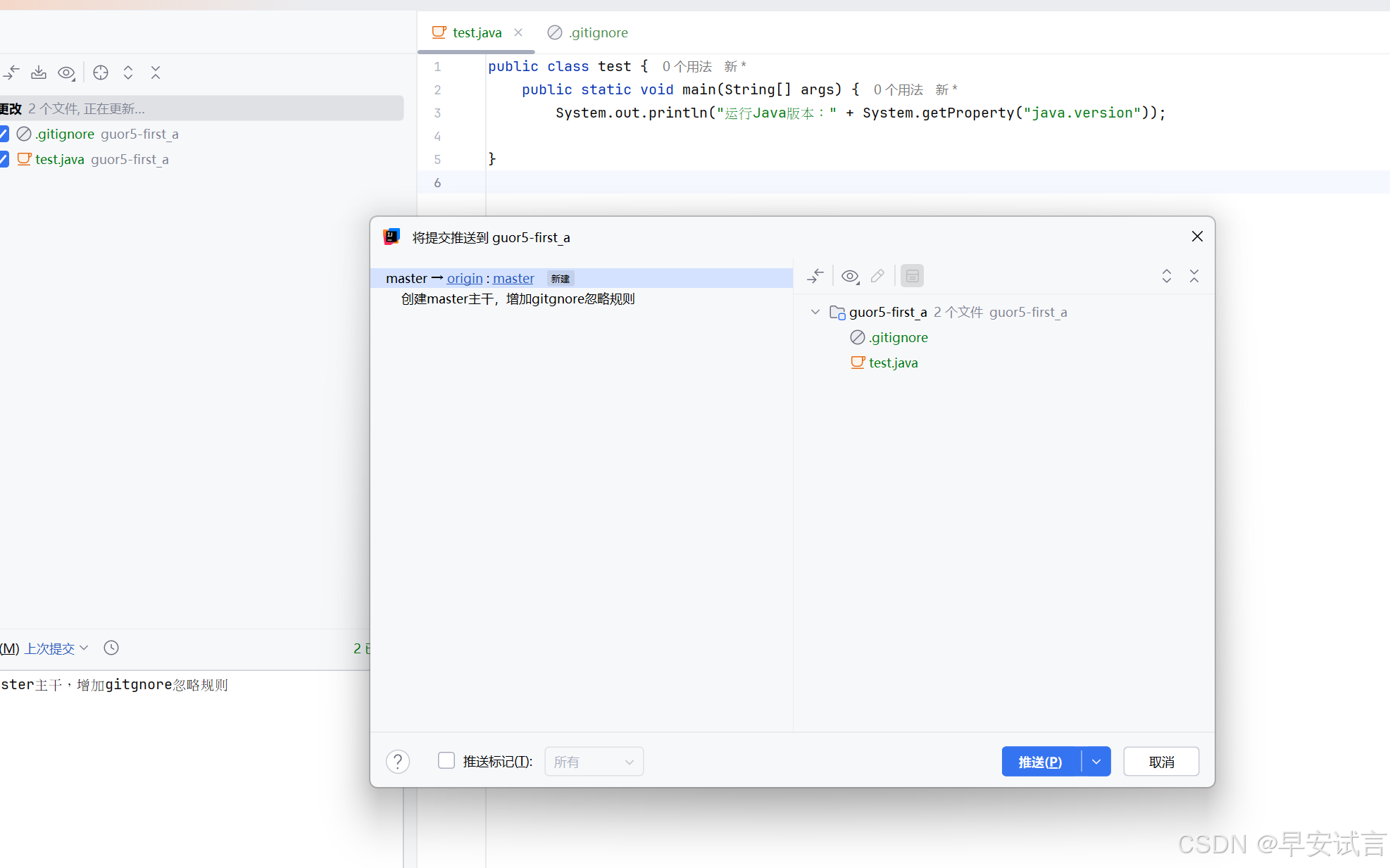
Task: Select the master → origin:master branch row
Action: (x=582, y=278)
